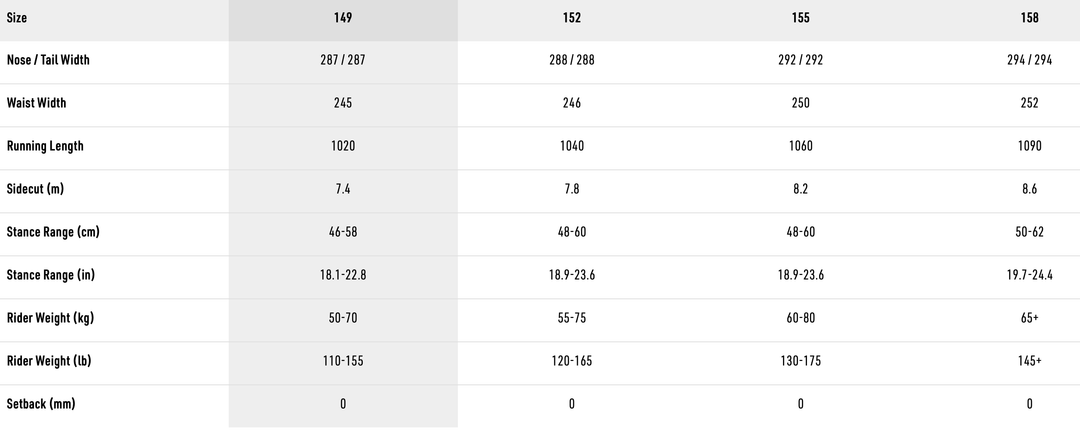This screenshot has height=430, width=1080.
Task: Click the Stance Range (cm) row label
Action: pyautogui.click(x=53, y=232)
